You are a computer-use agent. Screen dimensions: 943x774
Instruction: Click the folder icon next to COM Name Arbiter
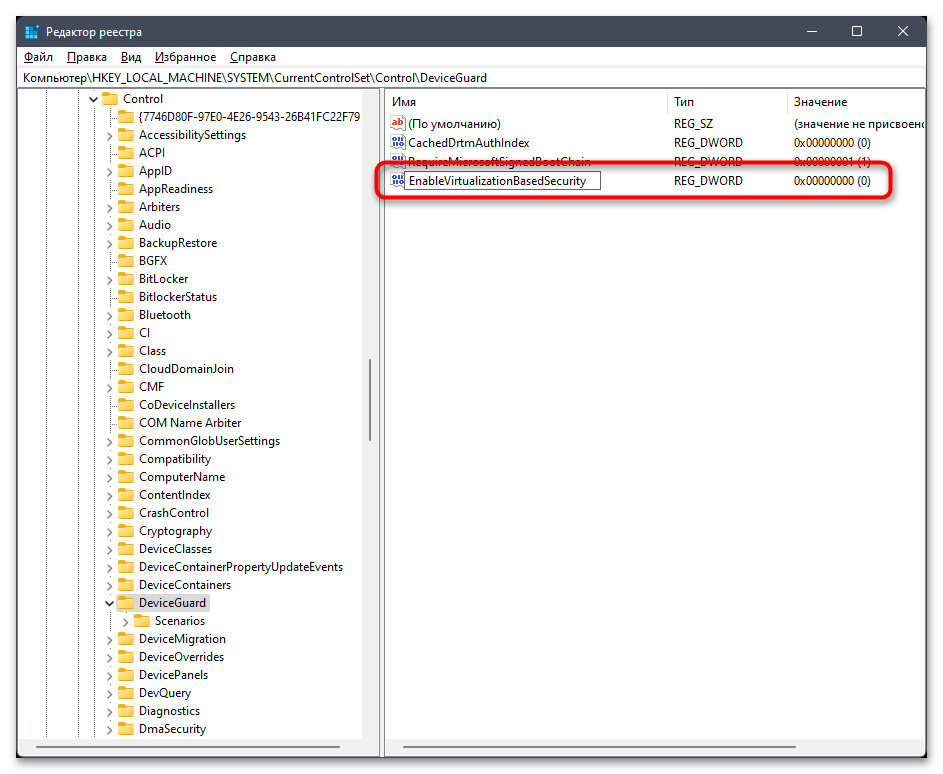(126, 423)
